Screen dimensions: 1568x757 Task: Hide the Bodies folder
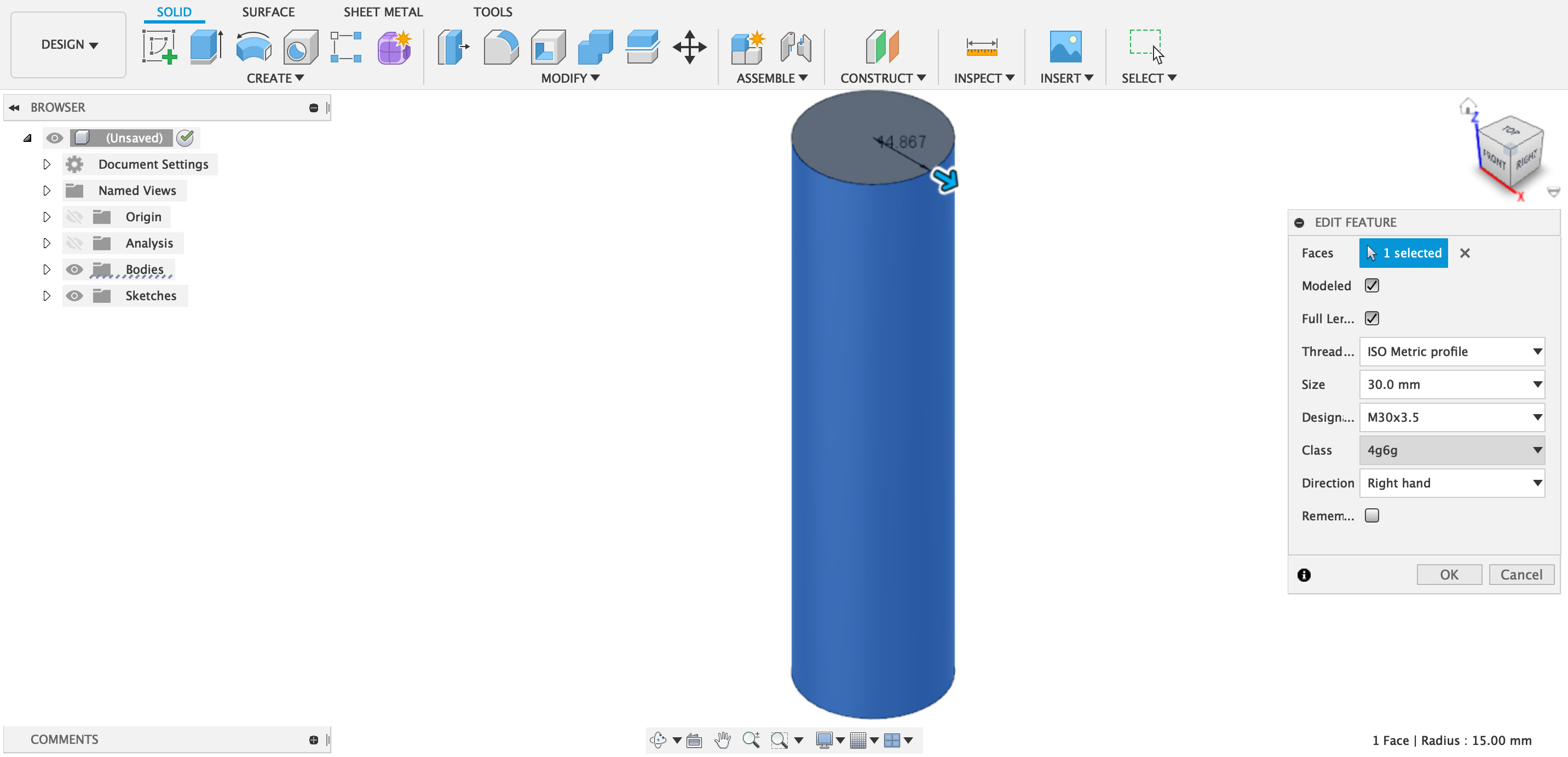74,269
